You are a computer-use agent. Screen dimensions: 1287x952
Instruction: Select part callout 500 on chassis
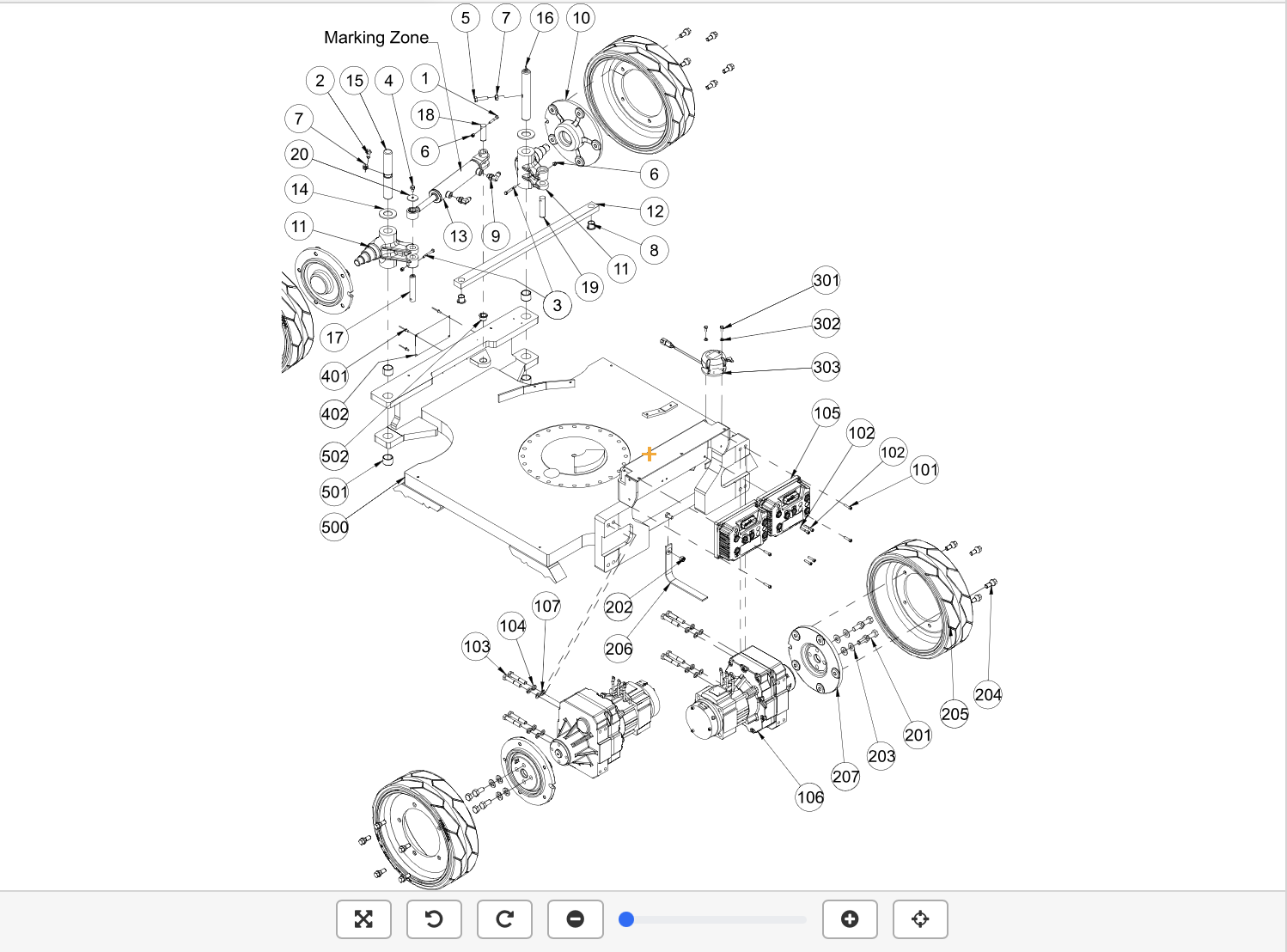[x=335, y=527]
